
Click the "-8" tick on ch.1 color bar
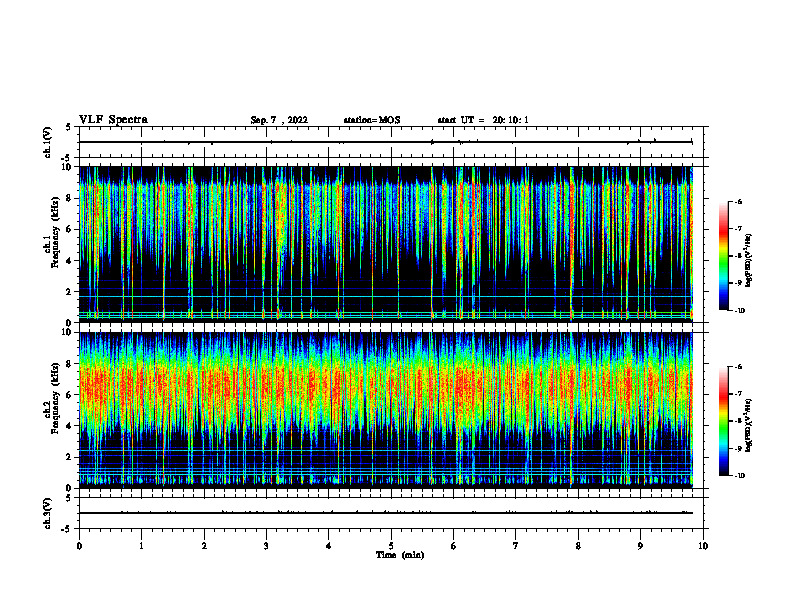point(738,256)
